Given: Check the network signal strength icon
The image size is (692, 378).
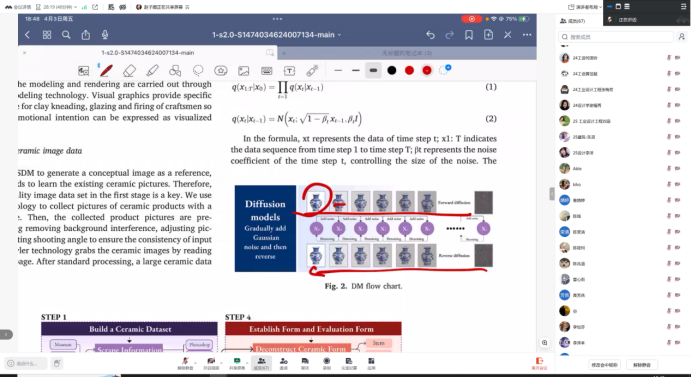Looking at the screenshot, I should coord(84,7).
